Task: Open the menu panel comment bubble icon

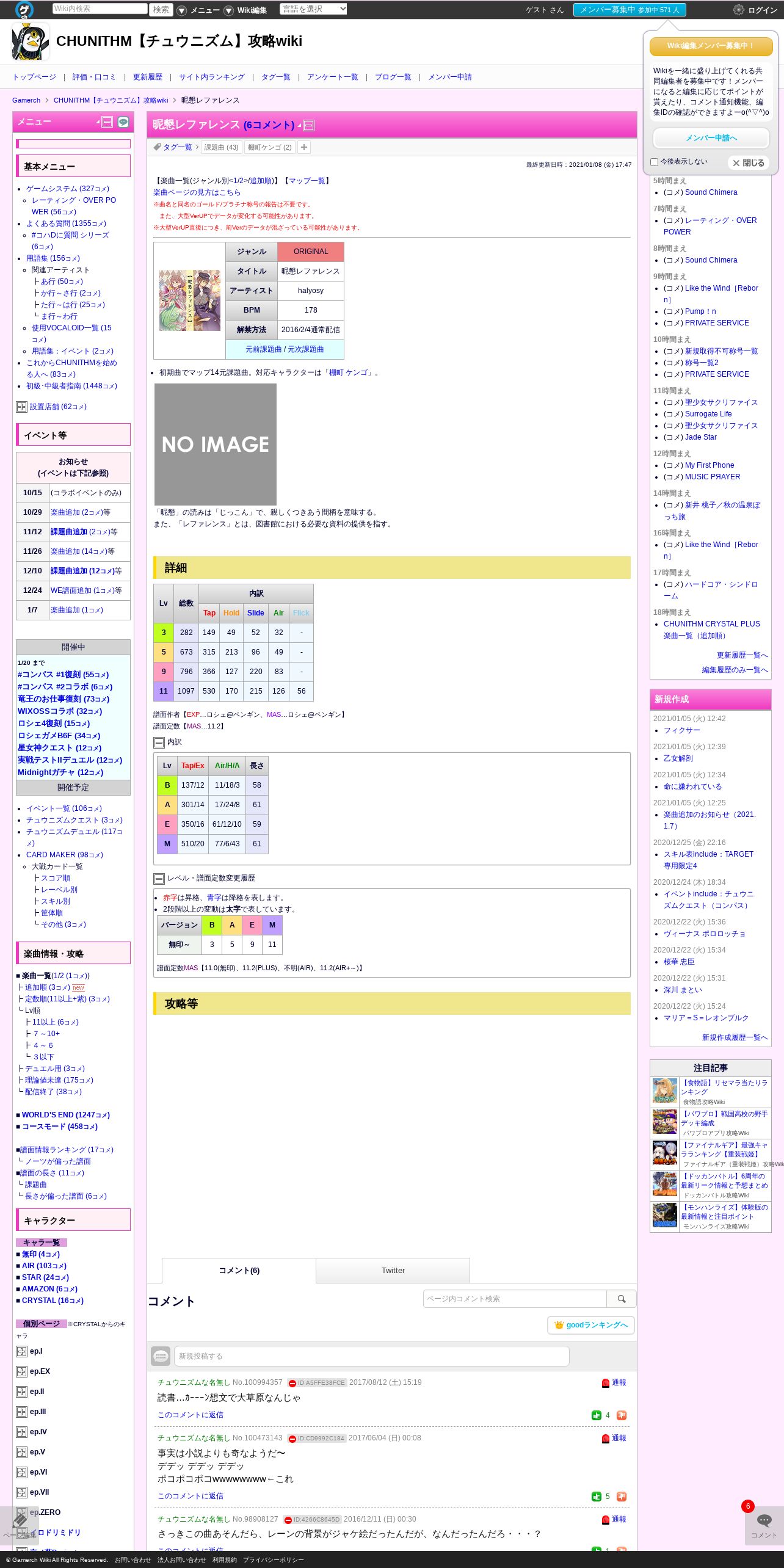Action: point(123,122)
